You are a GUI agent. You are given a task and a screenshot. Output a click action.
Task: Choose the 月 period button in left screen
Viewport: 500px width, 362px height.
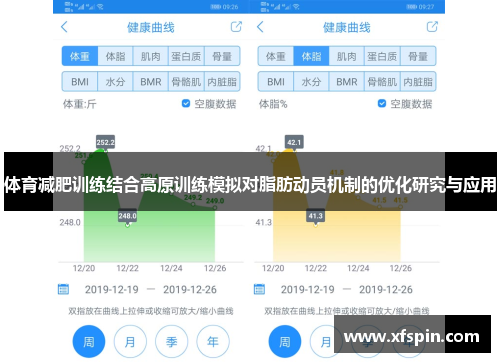(x=130, y=341)
